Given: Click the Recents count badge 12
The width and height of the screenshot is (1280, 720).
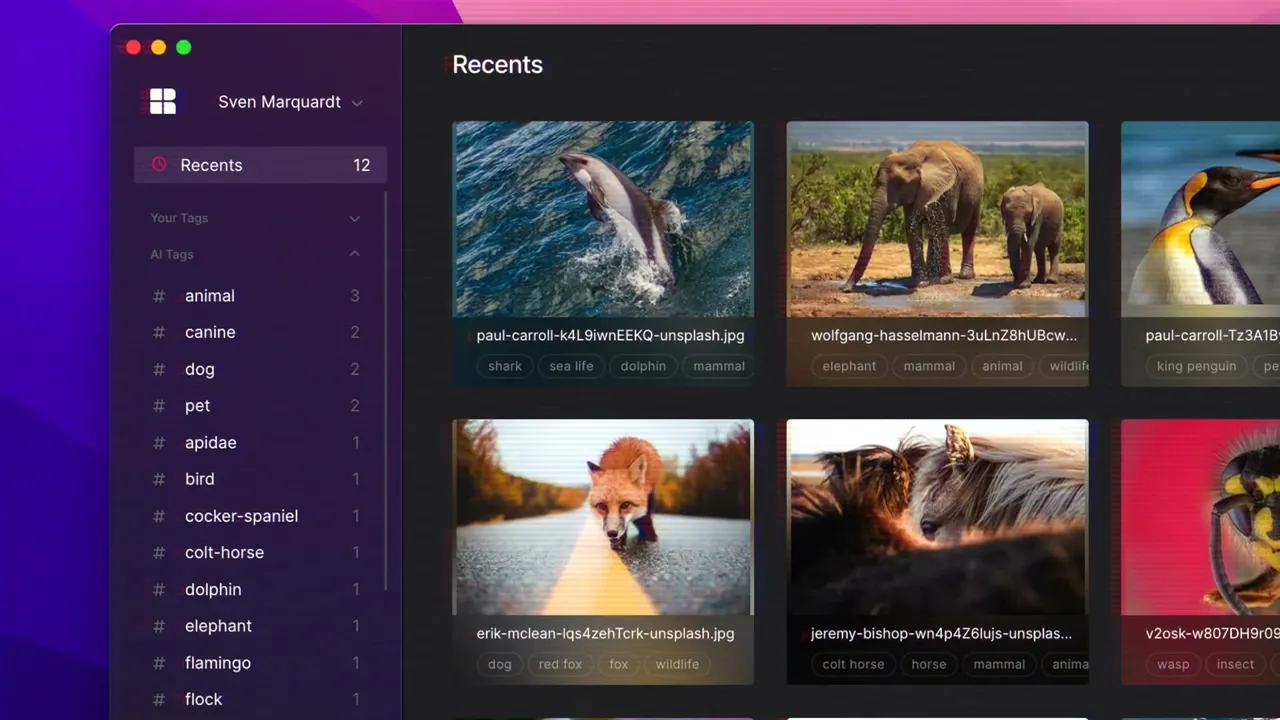Looking at the screenshot, I should pos(362,165).
